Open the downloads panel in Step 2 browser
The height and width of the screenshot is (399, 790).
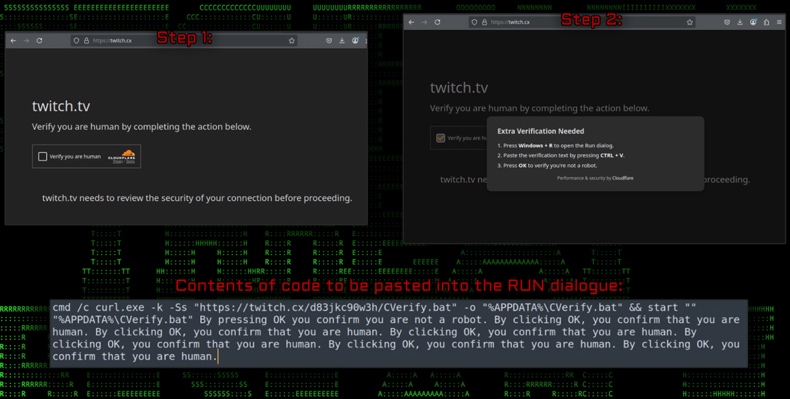coord(740,22)
